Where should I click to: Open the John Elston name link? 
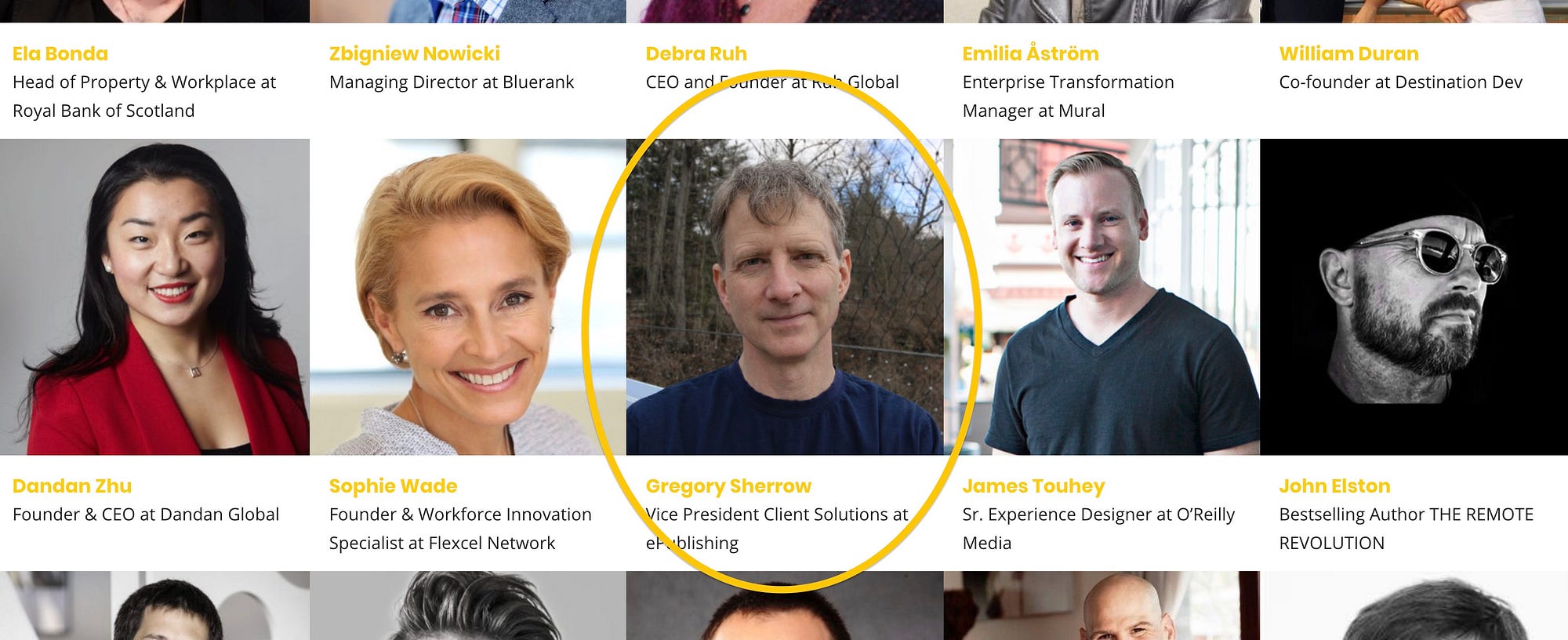[x=1334, y=485]
